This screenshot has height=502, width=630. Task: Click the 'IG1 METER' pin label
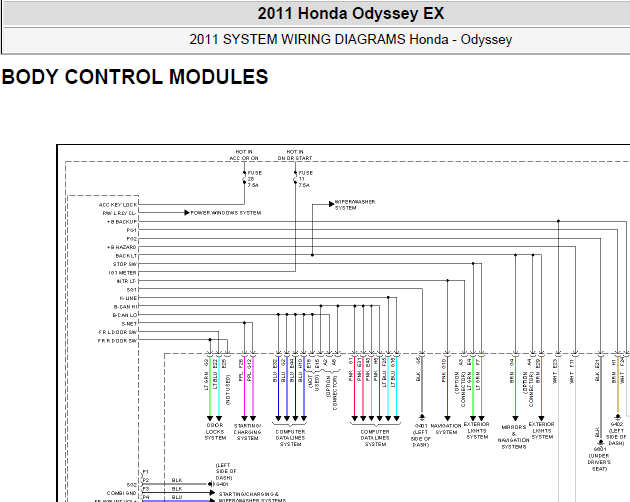(x=123, y=273)
